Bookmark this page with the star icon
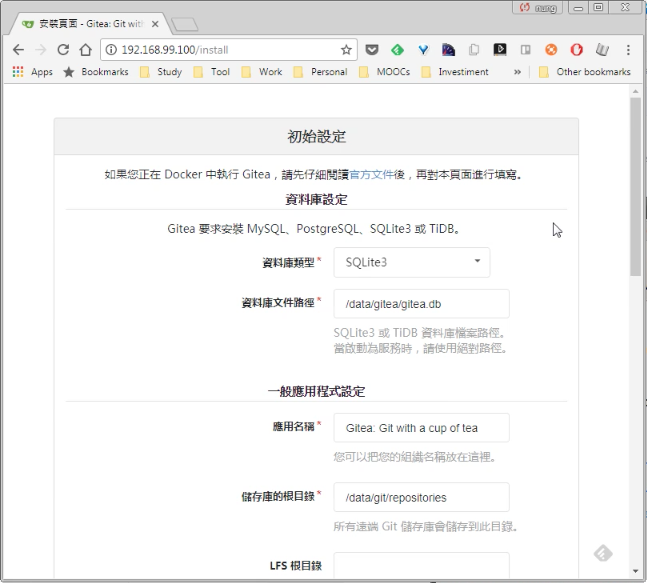The image size is (647, 583). [346, 50]
